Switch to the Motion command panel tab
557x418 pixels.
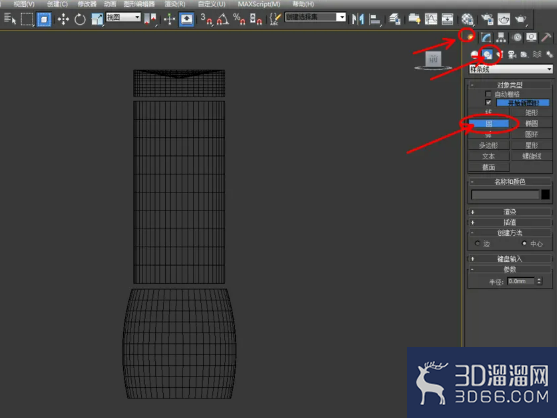pyautogui.click(x=517, y=37)
